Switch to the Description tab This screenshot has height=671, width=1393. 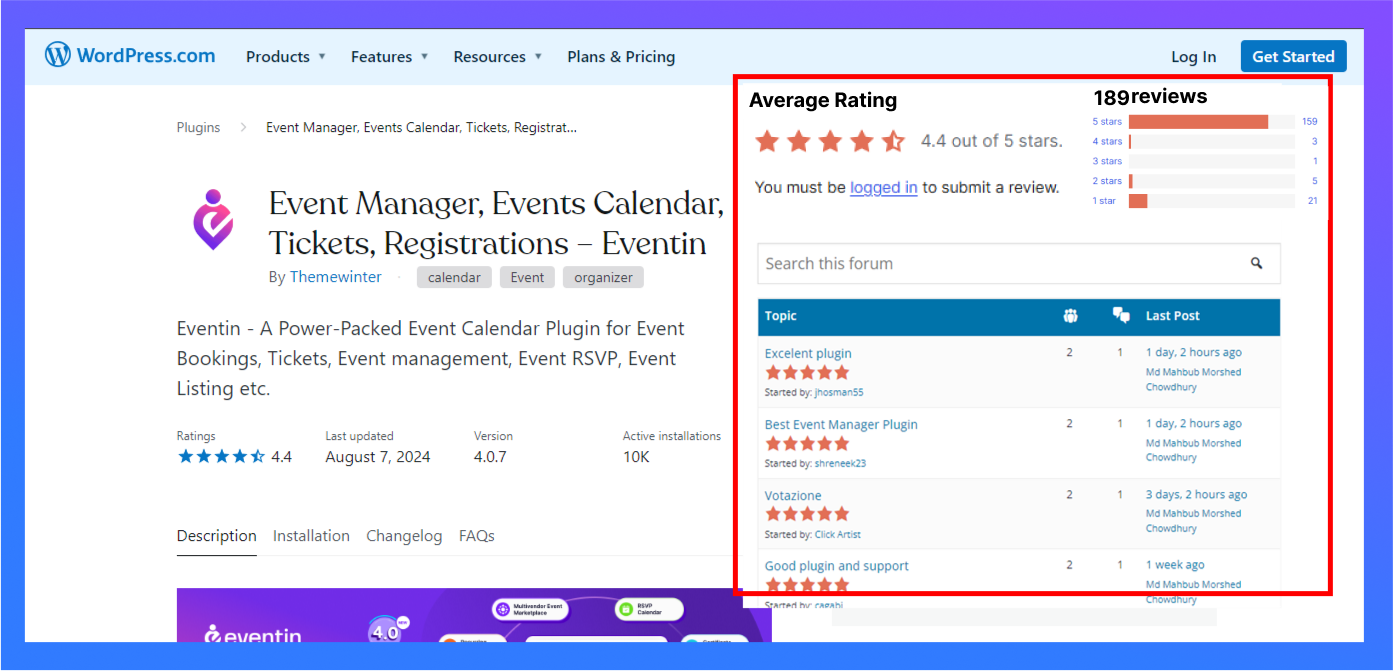coord(217,536)
